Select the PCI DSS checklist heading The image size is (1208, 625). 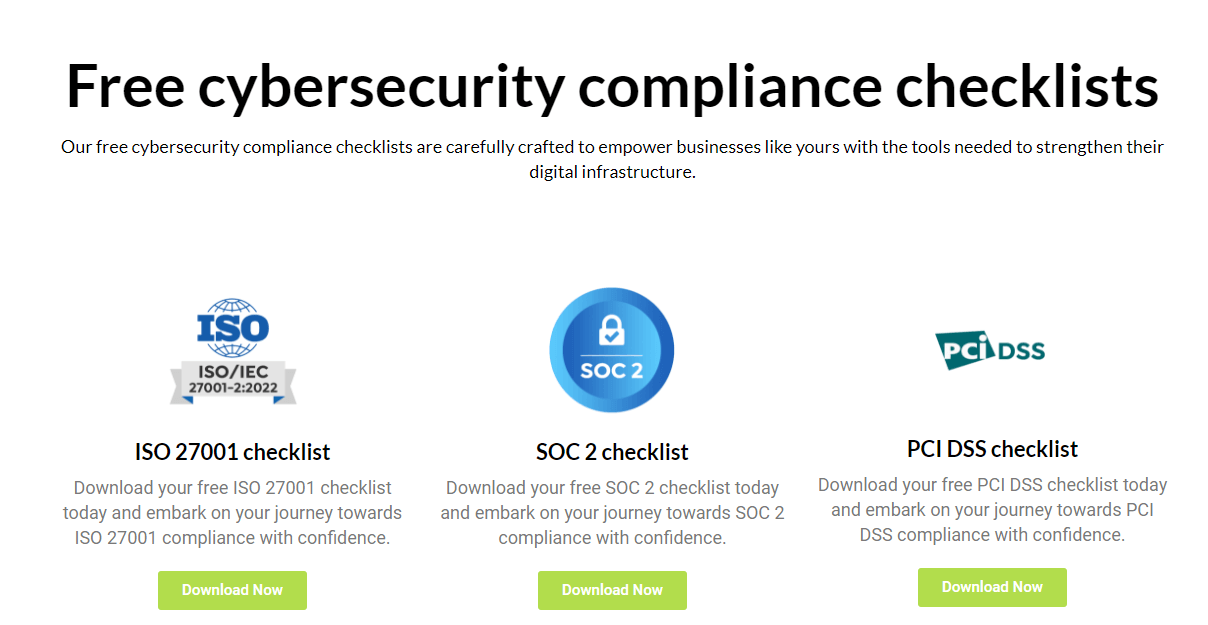tap(992, 448)
